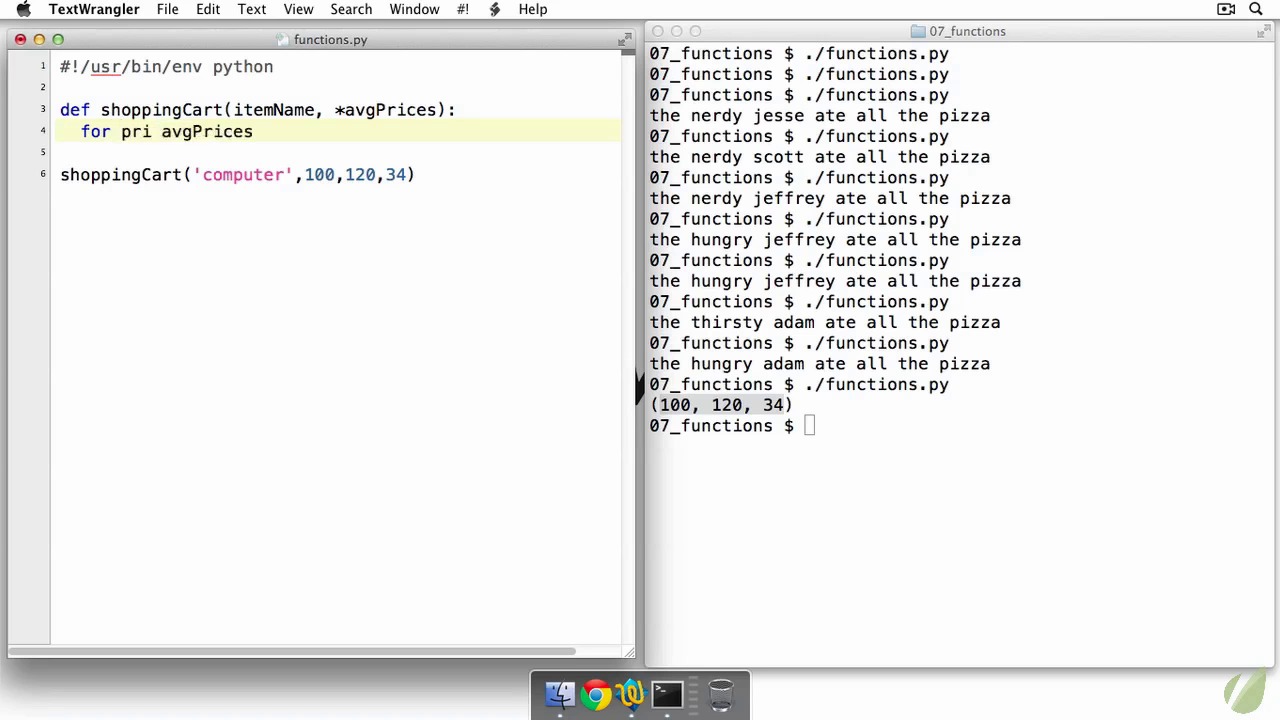The width and height of the screenshot is (1280, 720).
Task: Click the shoppingCart('computer',100,120,34) call line
Action: point(237,175)
